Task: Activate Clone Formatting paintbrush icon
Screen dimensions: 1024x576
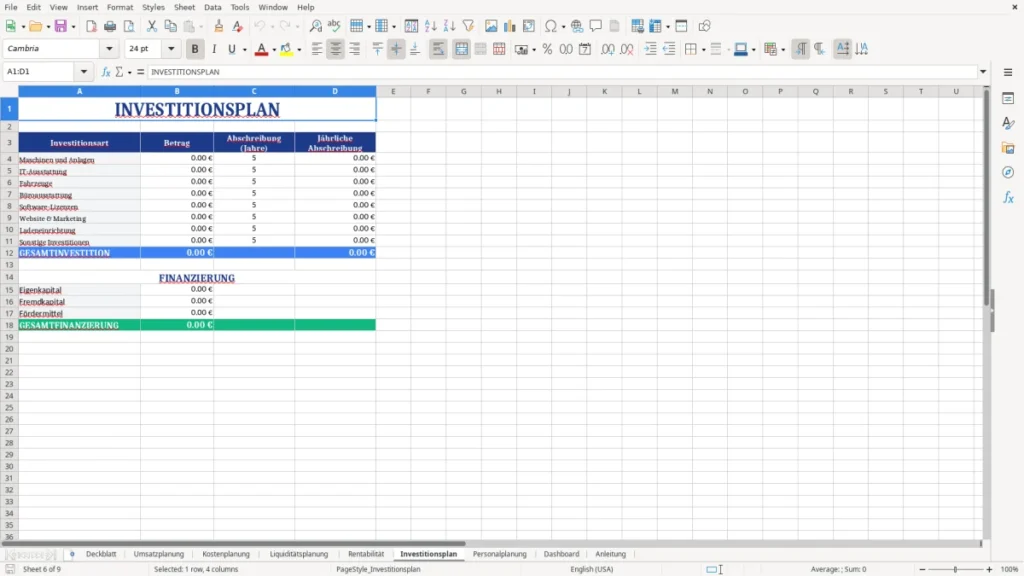Action: (x=219, y=26)
